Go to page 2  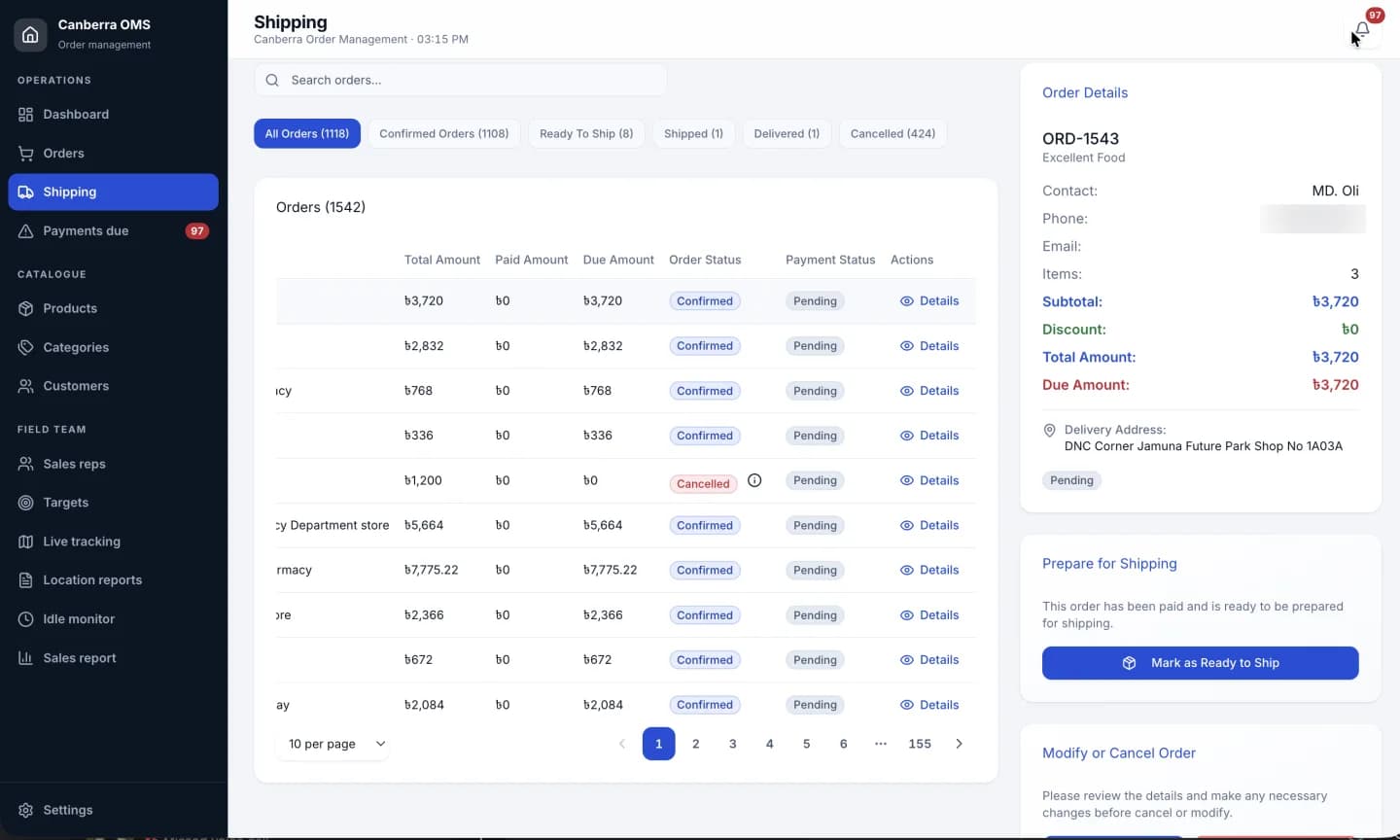(x=696, y=744)
